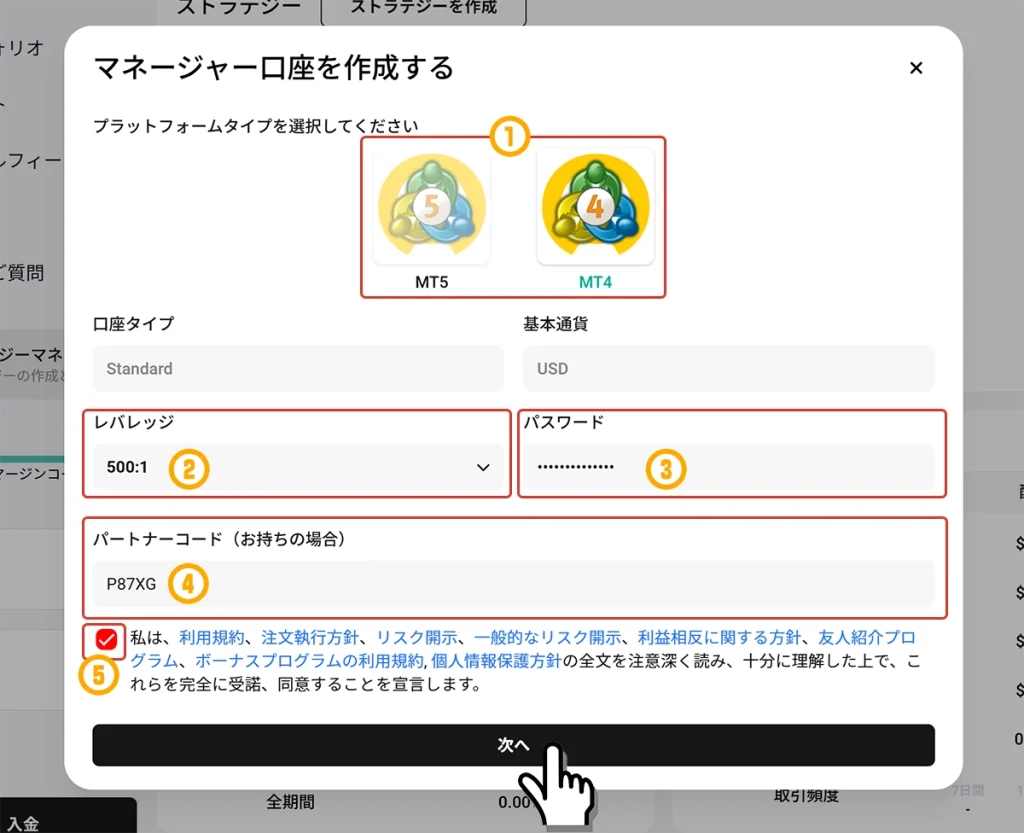Click the partner code field P87XG
1024x833 pixels.
pyautogui.click(x=513, y=584)
